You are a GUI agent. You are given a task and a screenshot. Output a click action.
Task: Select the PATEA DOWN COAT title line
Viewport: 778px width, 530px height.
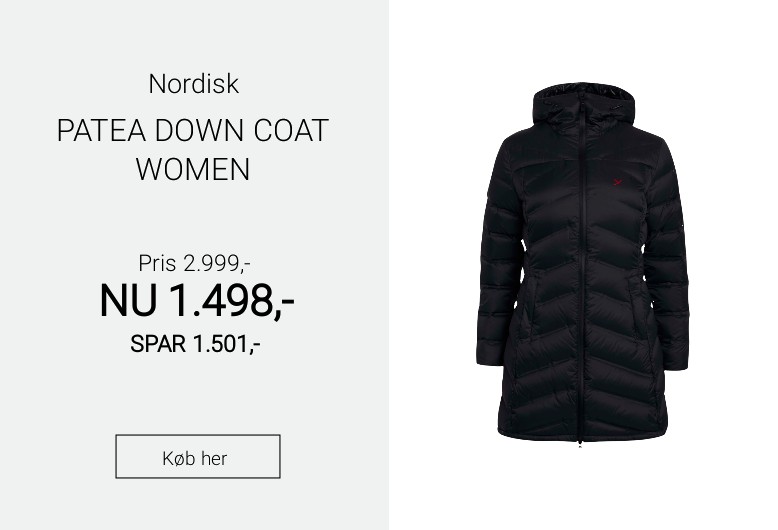tap(193, 131)
